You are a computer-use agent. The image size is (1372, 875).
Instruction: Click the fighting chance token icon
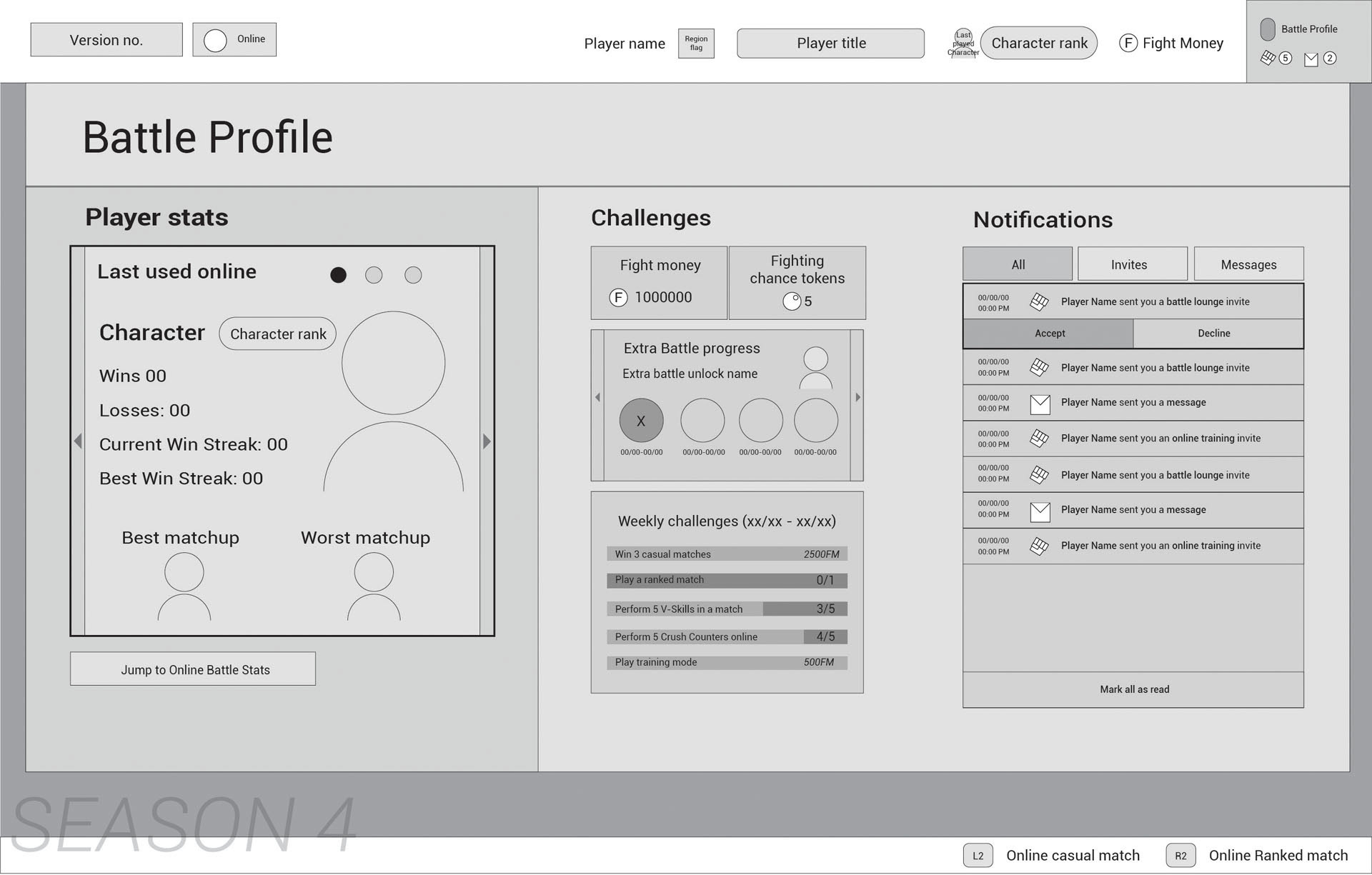(791, 301)
